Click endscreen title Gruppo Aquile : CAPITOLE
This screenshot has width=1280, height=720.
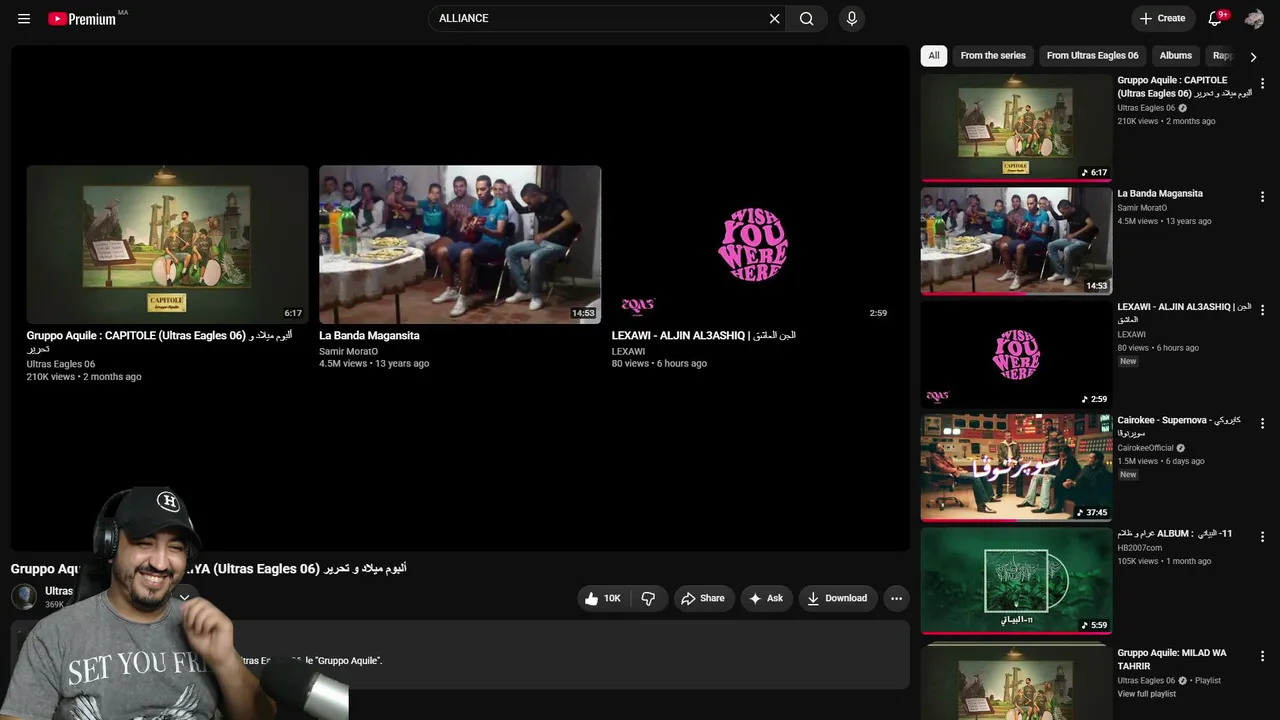159,342
